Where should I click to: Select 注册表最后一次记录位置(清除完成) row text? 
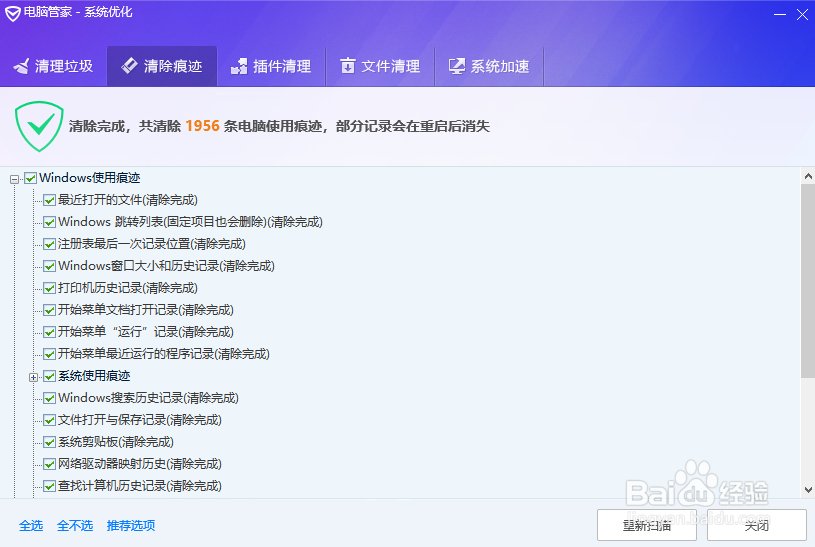[152, 244]
